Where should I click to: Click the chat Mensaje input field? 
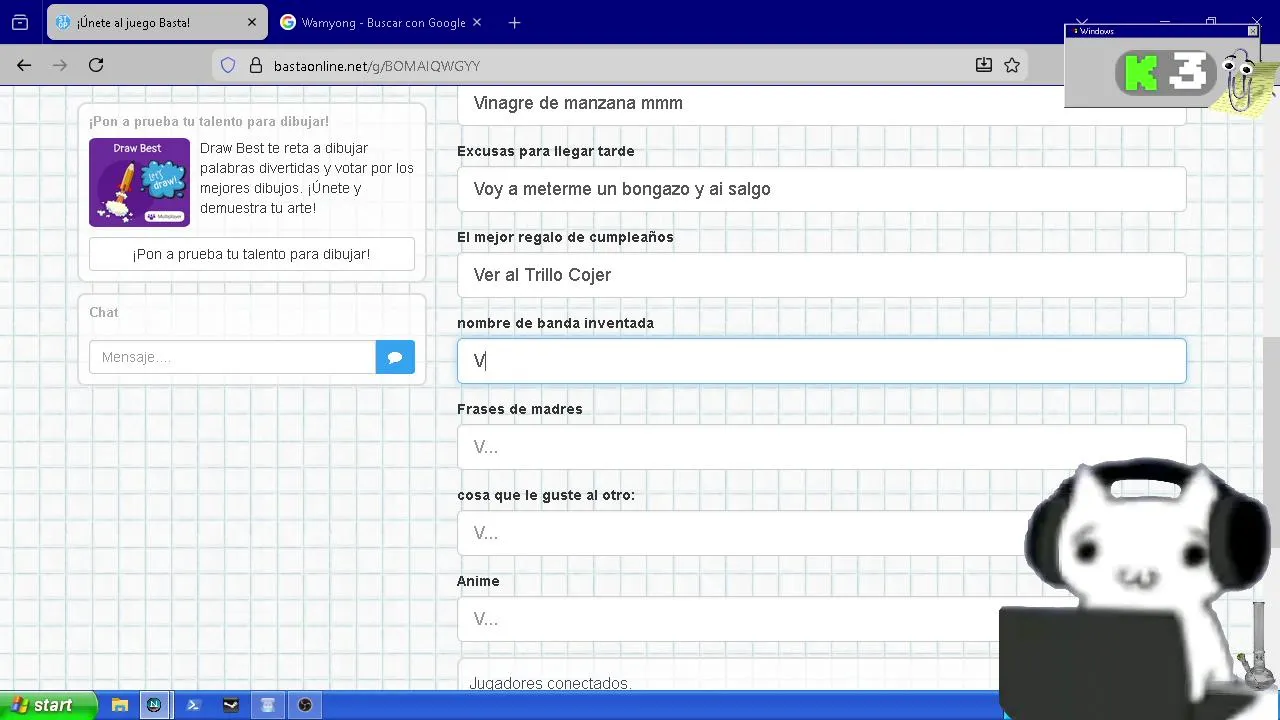(232, 357)
